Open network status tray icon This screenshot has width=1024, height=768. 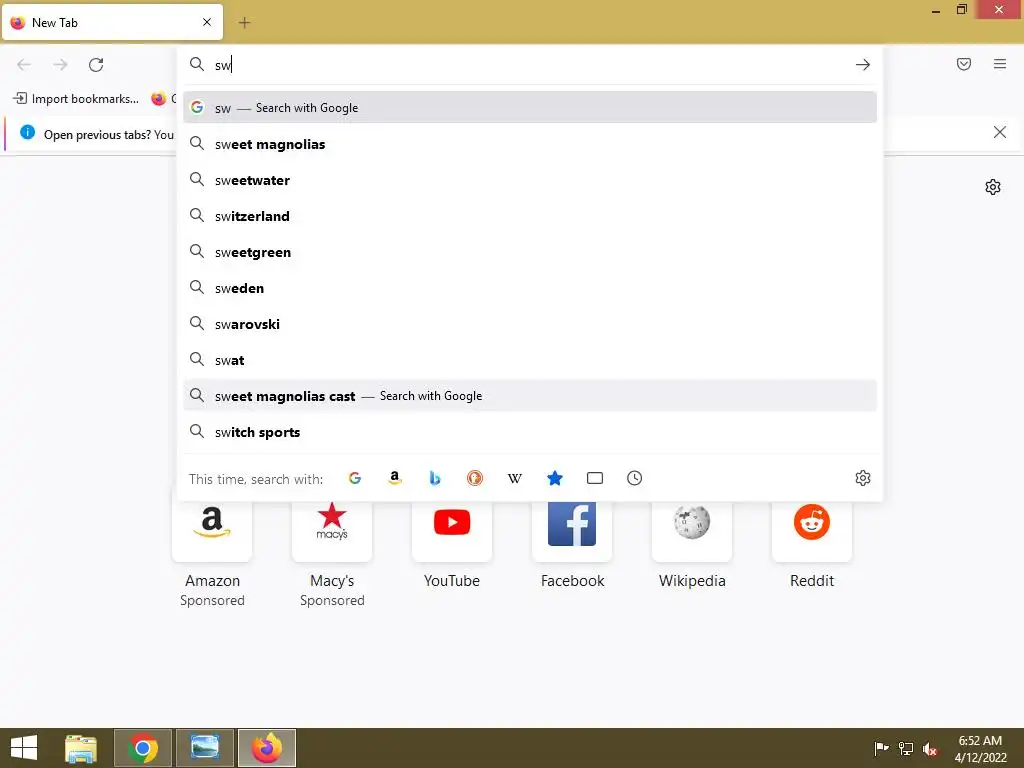click(x=906, y=748)
